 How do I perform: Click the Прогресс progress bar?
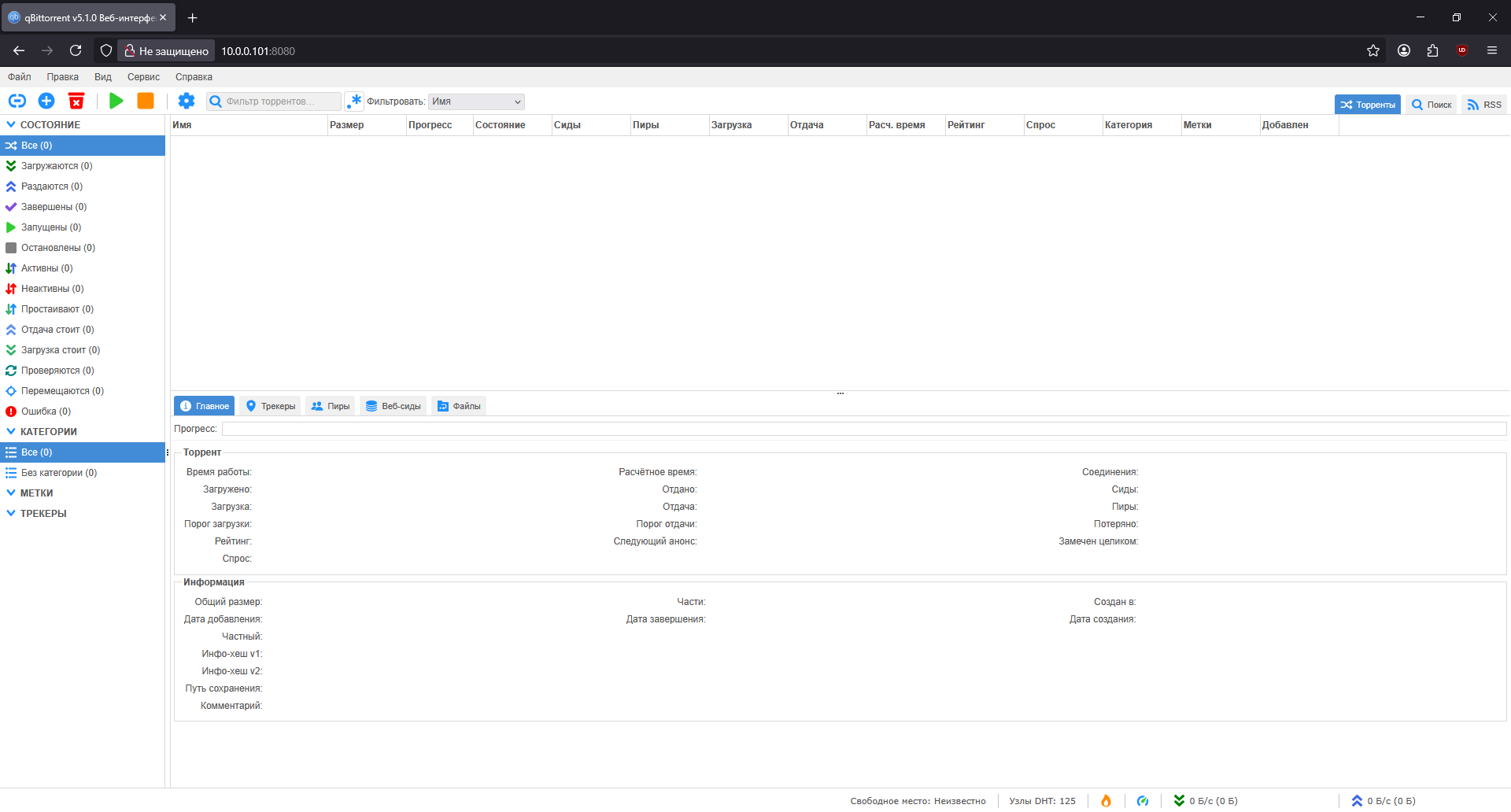click(863, 429)
